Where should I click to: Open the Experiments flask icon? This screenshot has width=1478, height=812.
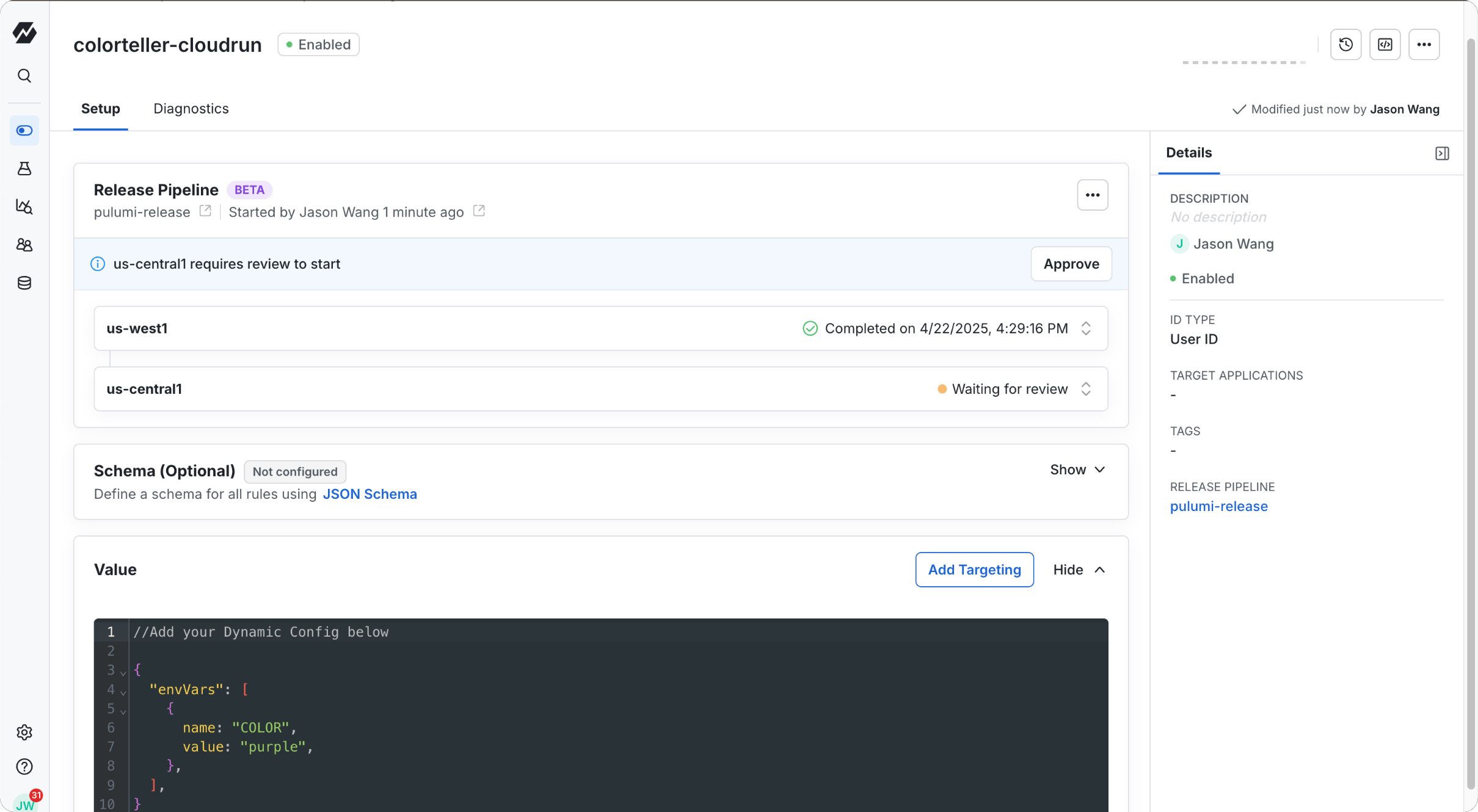(24, 169)
